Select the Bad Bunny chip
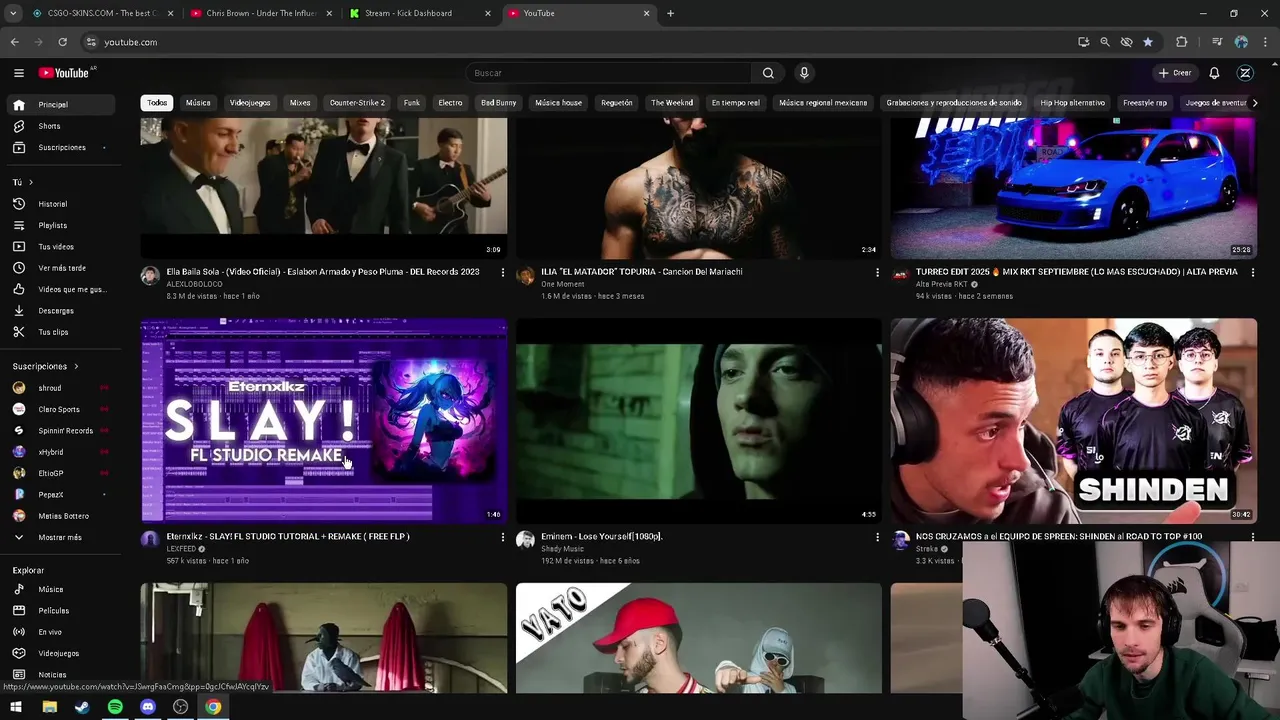Image resolution: width=1280 pixels, height=720 pixels. [x=498, y=103]
